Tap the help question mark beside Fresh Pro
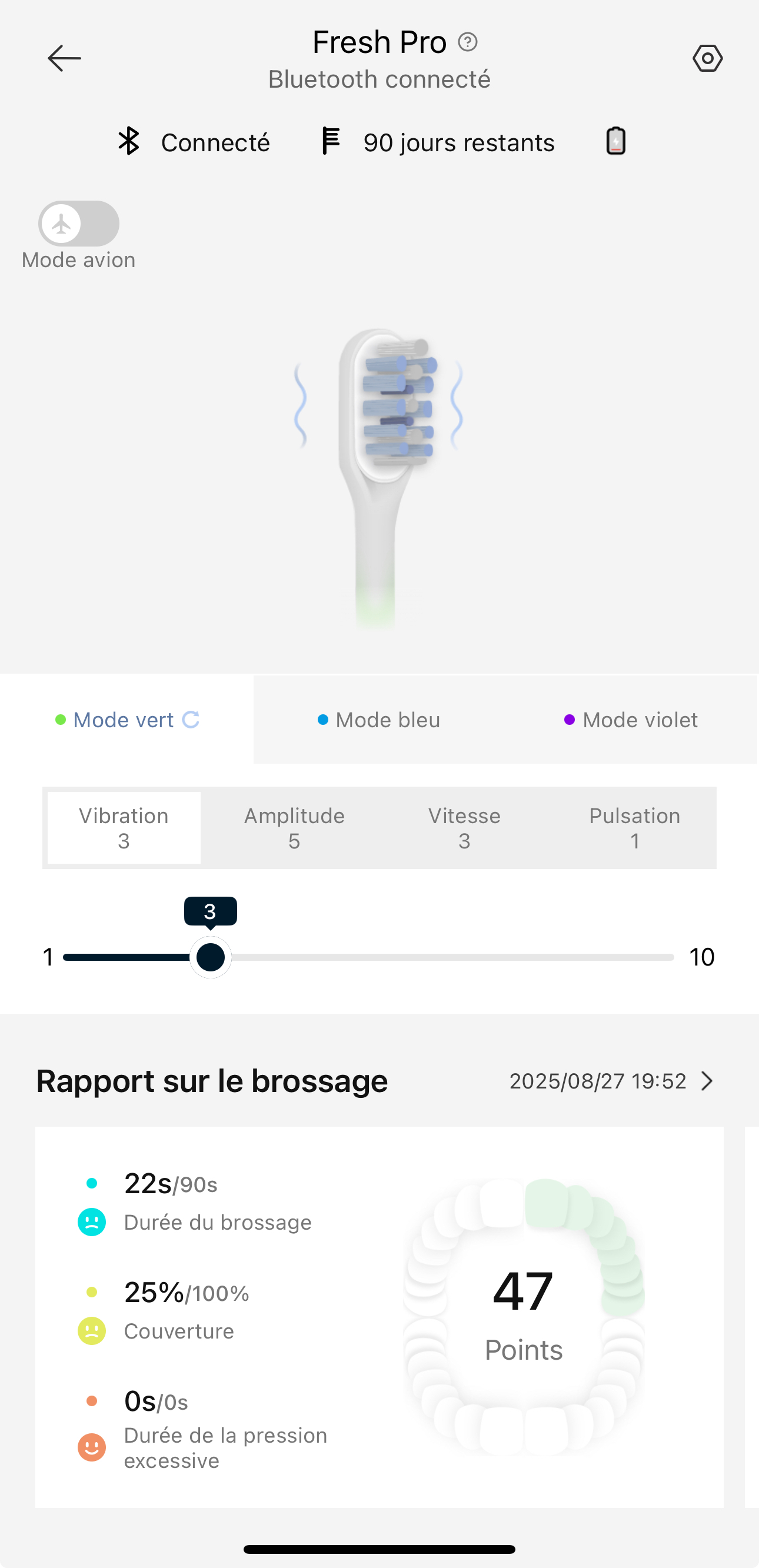This screenshot has width=759, height=1568. 467,42
